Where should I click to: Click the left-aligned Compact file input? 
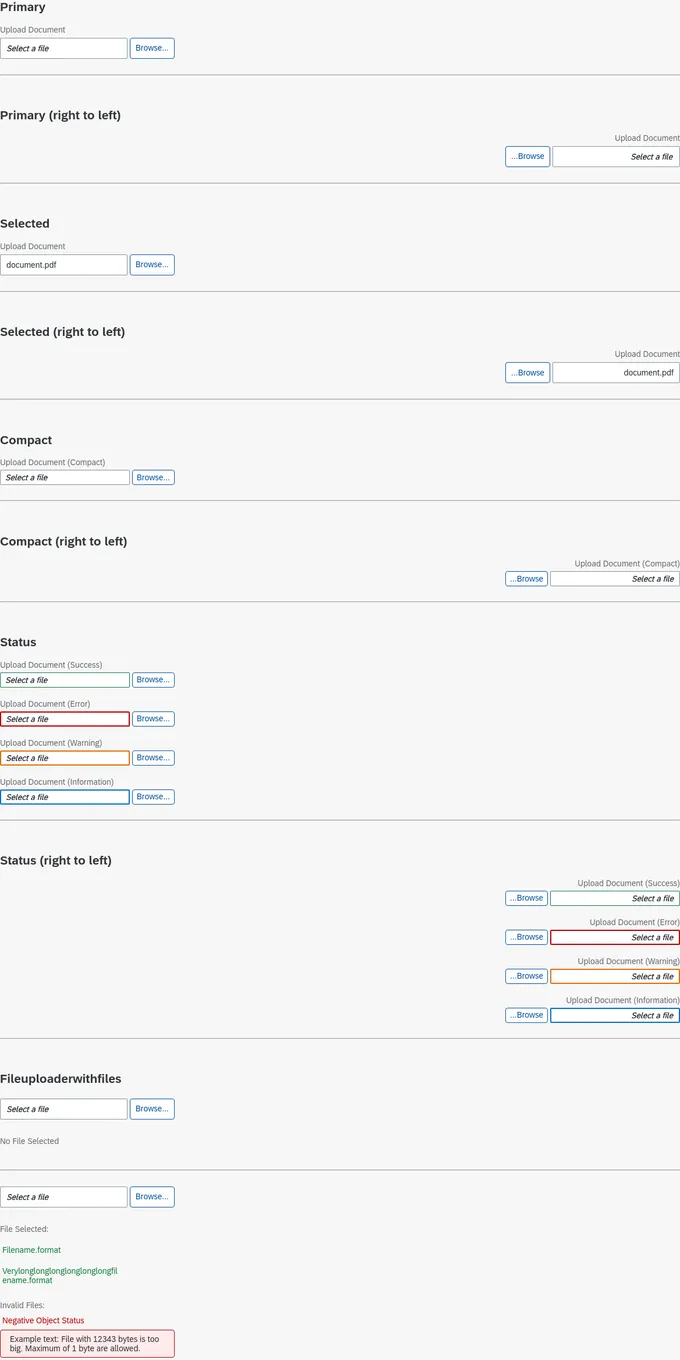point(65,478)
